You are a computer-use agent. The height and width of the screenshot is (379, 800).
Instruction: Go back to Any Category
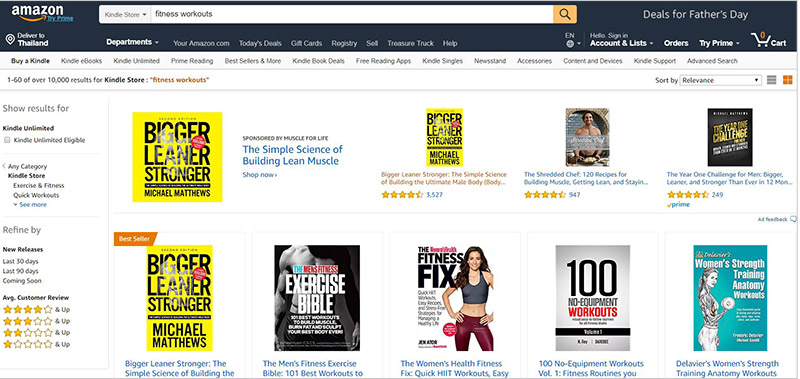coord(25,166)
